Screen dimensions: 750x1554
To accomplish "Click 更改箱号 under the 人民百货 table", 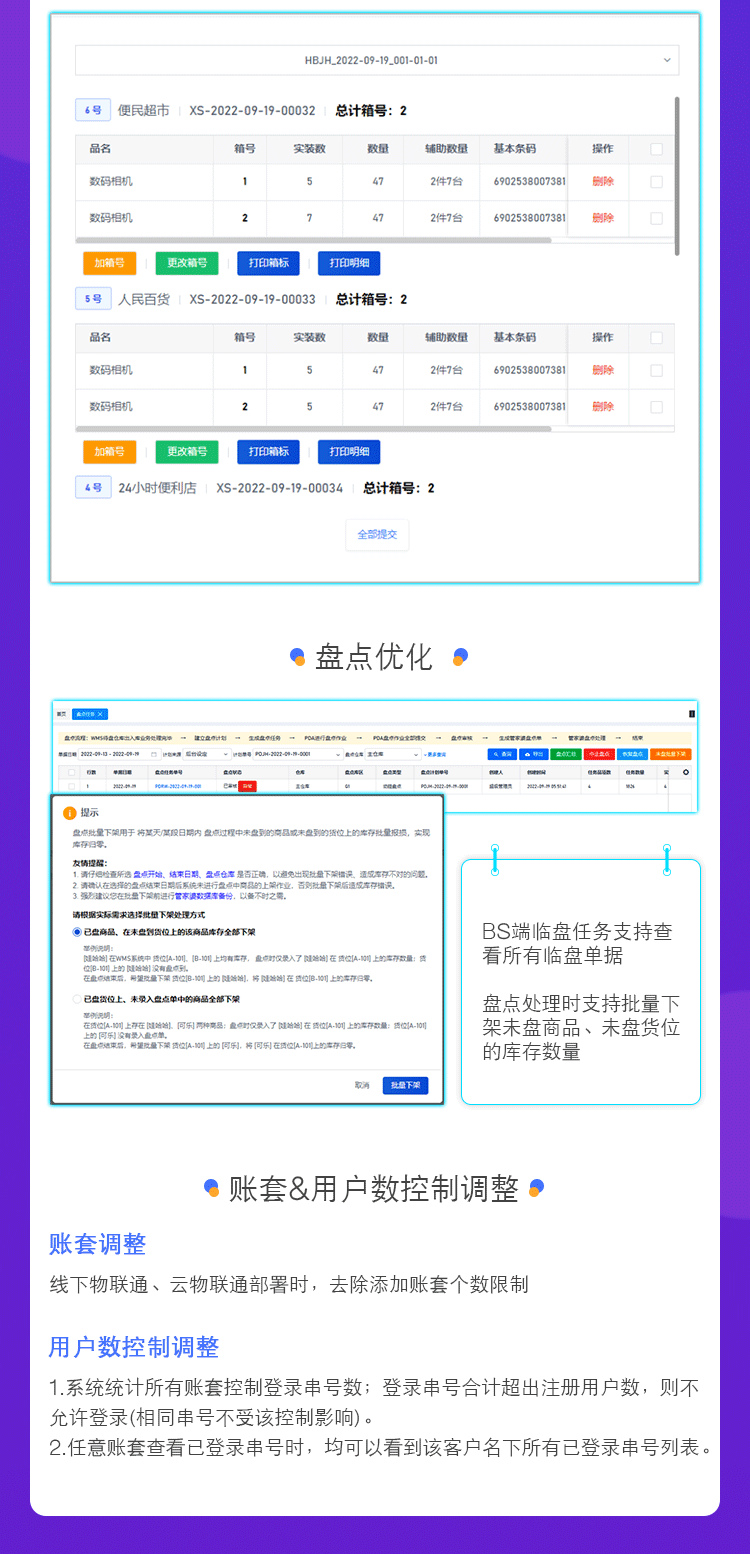I will coord(187,452).
